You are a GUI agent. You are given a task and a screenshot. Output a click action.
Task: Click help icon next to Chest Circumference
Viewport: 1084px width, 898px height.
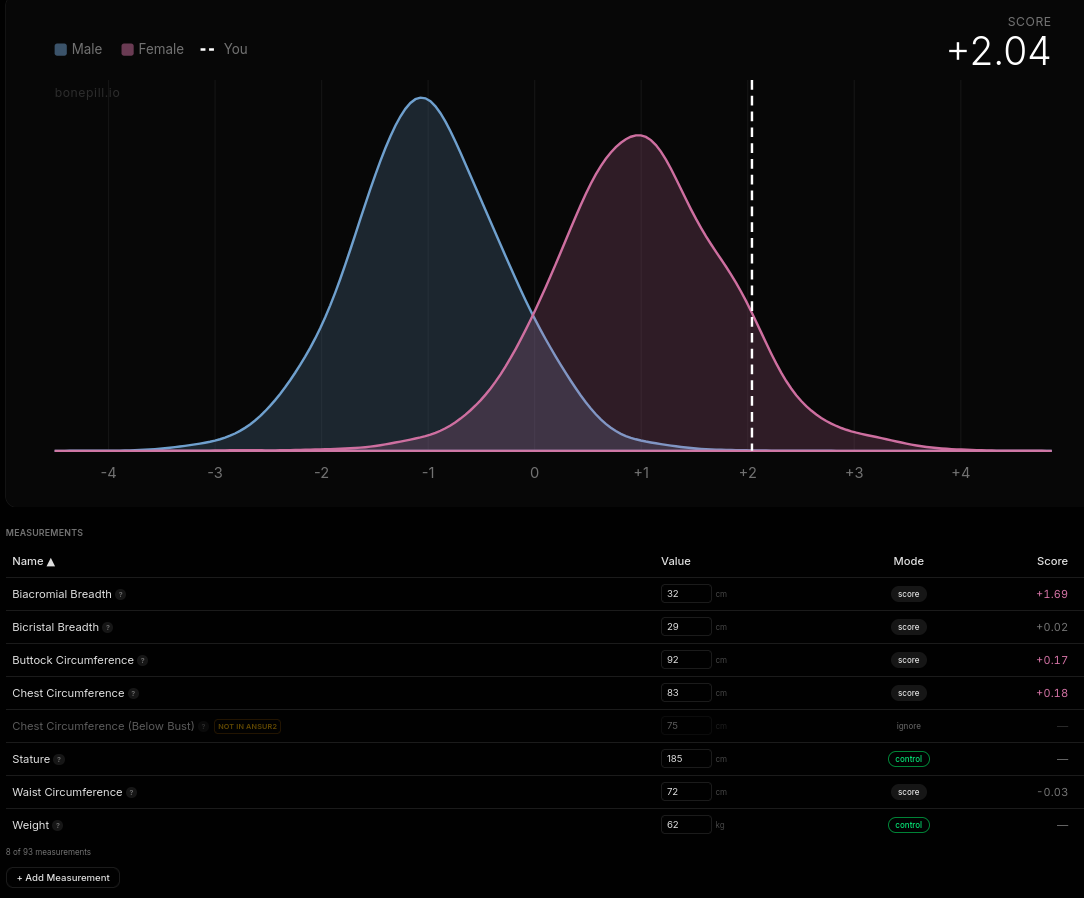[x=133, y=693]
